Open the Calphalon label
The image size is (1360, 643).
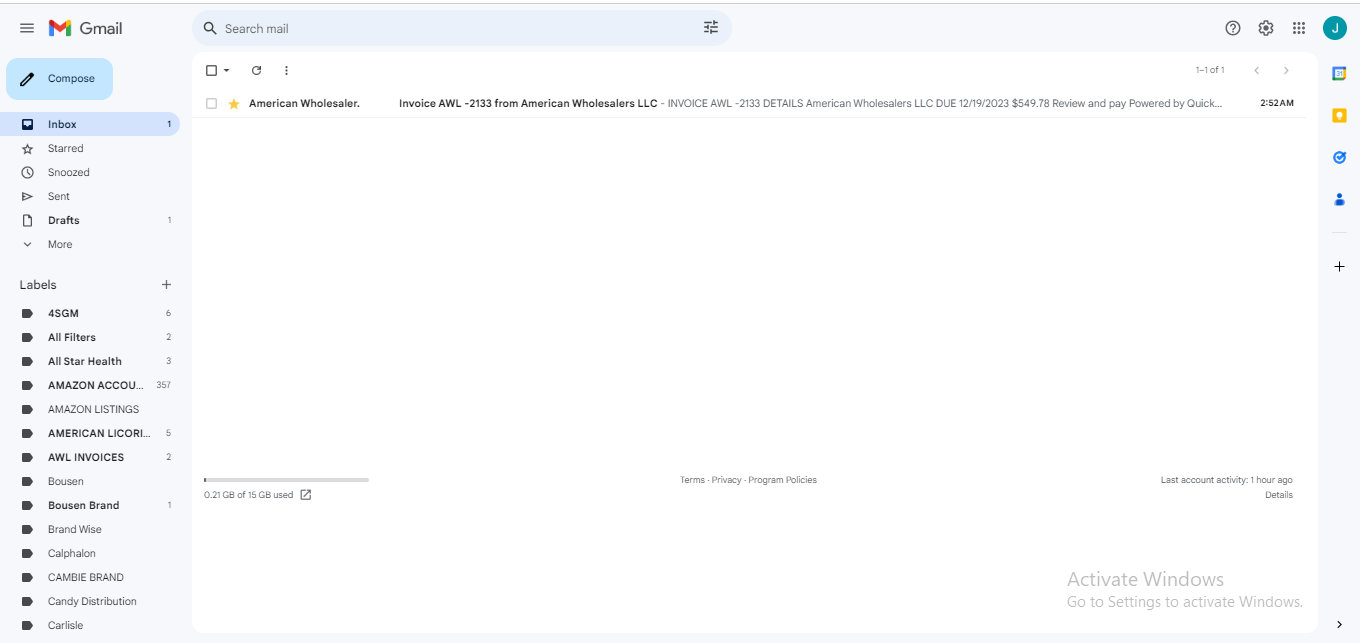point(90,553)
